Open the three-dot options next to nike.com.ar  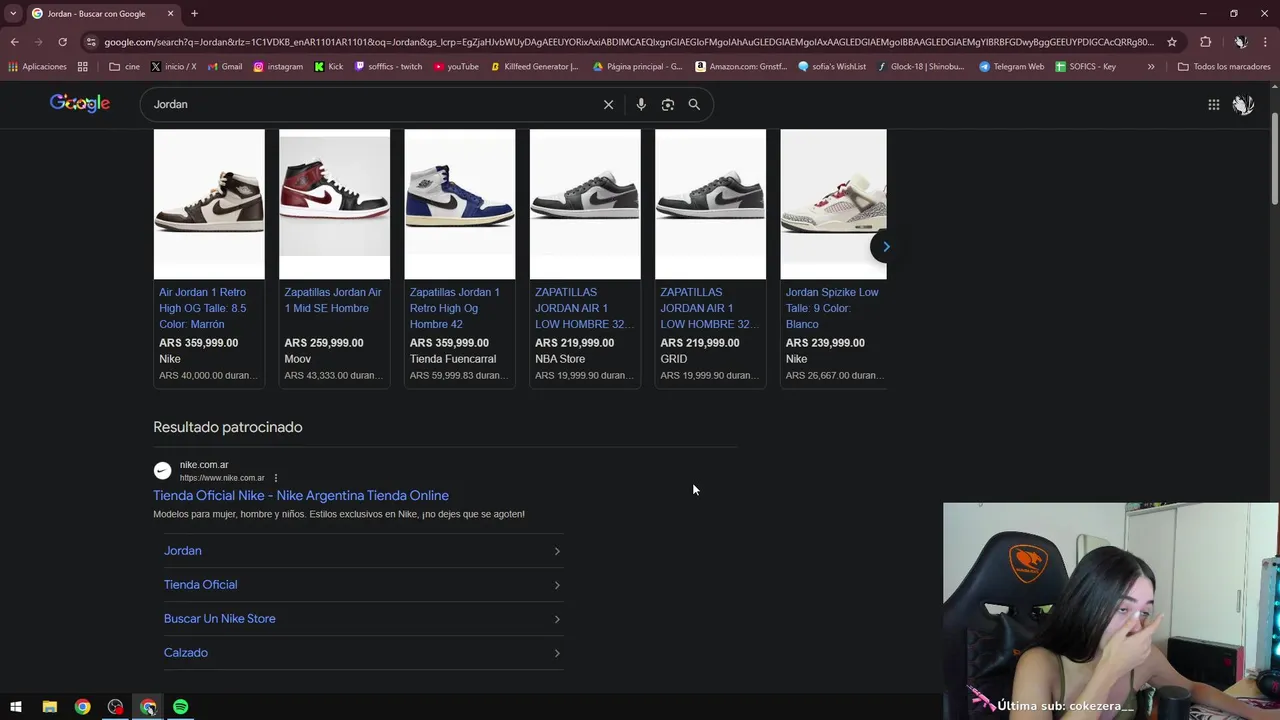276,478
